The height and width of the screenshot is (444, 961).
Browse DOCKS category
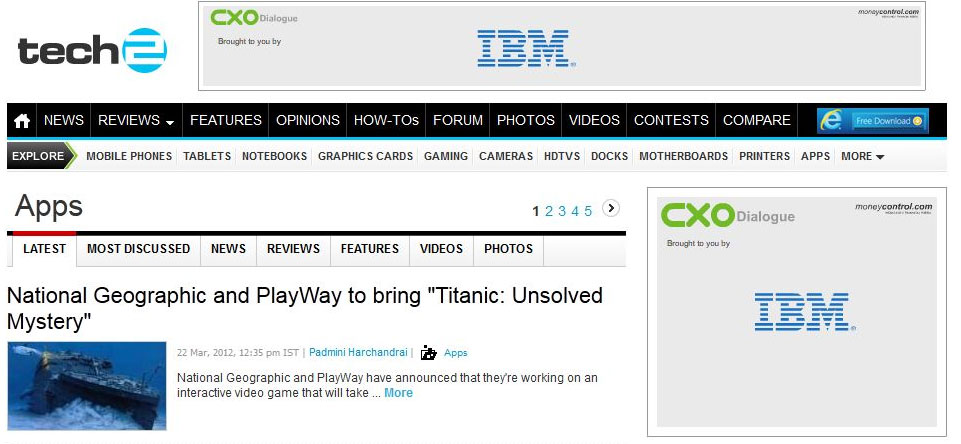609,156
